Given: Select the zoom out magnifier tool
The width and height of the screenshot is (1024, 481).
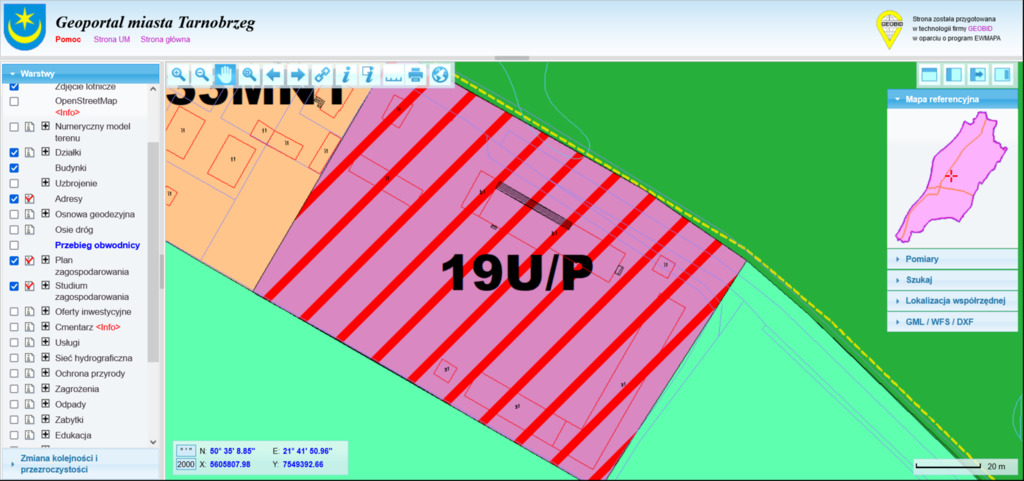Looking at the screenshot, I should click(x=202, y=75).
